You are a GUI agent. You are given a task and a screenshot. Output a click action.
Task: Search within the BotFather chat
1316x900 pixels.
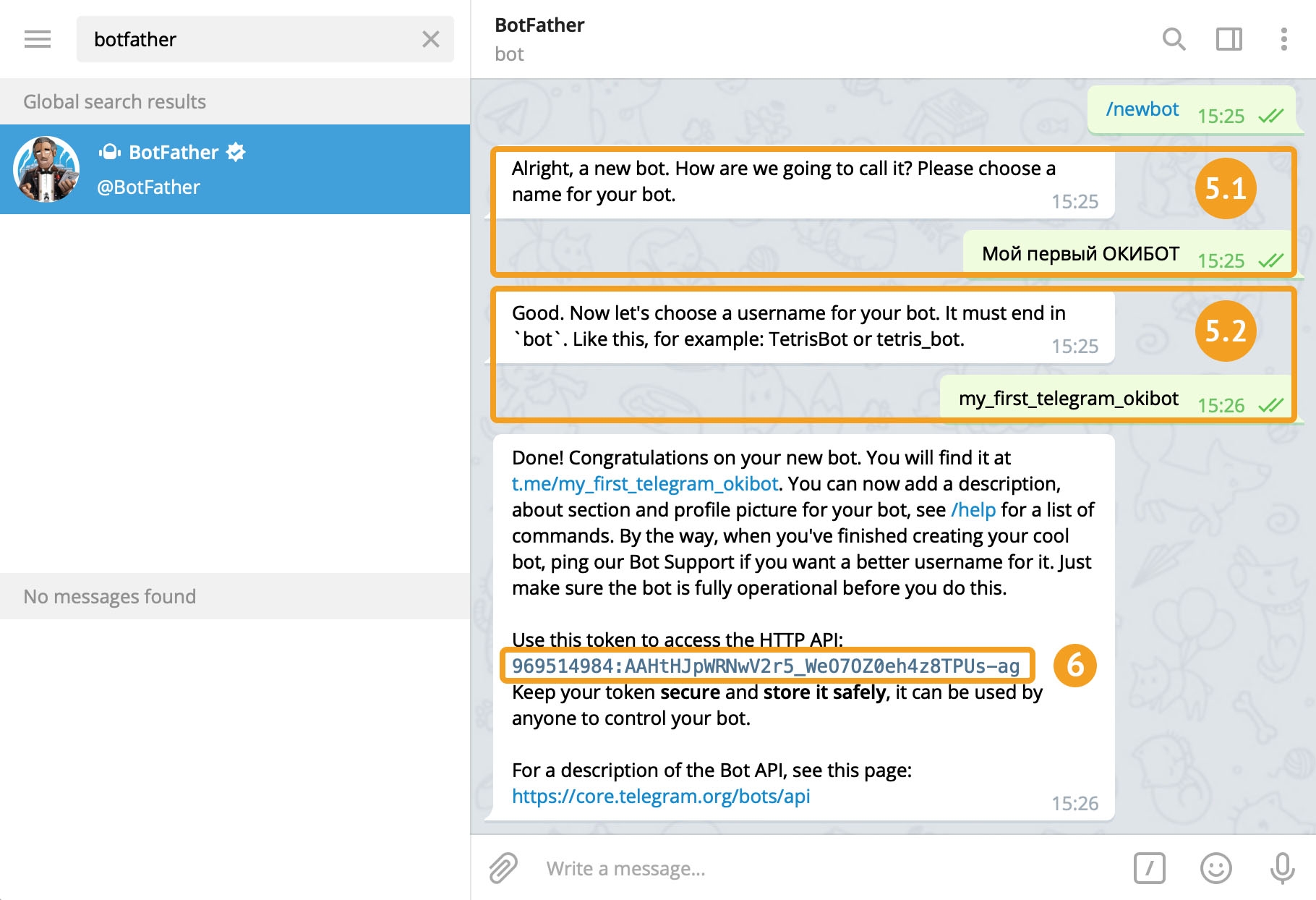pyautogui.click(x=1174, y=39)
